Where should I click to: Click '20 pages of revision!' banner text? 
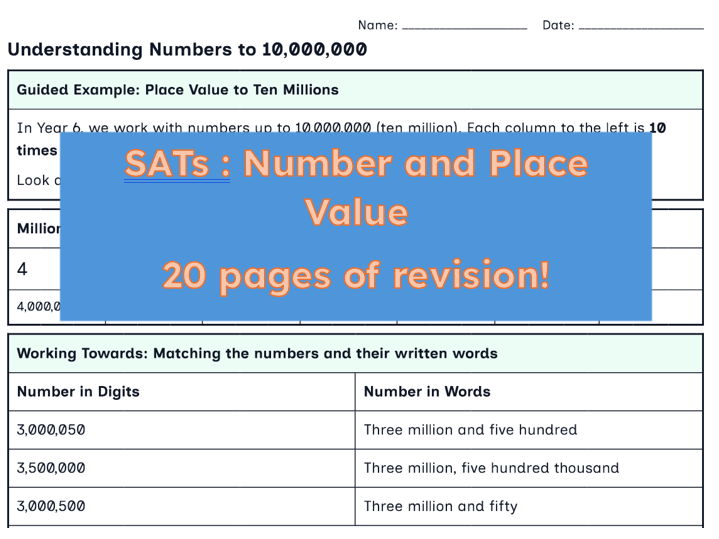pos(355,276)
